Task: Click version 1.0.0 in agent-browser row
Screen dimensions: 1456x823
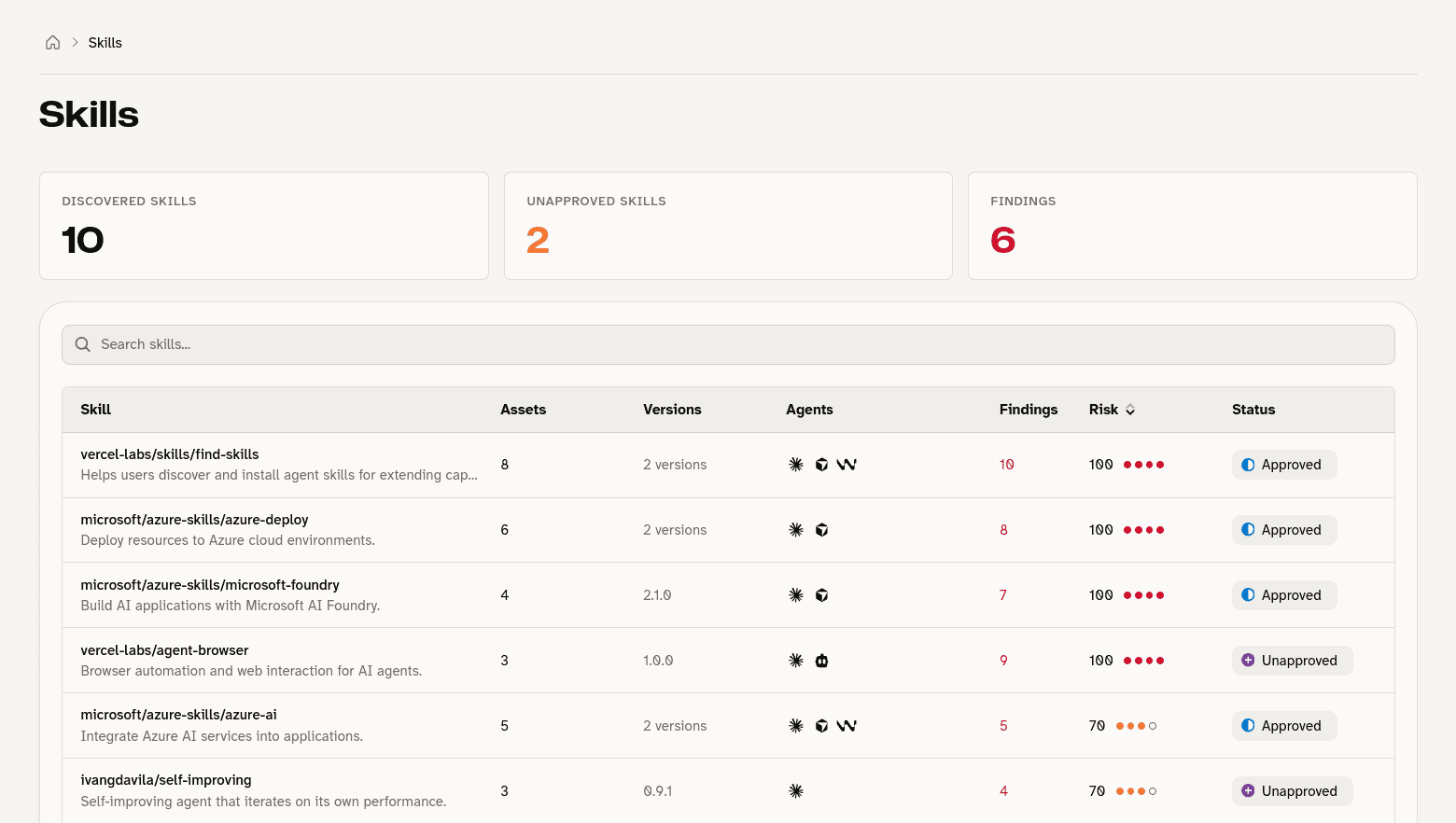Action: pos(658,661)
